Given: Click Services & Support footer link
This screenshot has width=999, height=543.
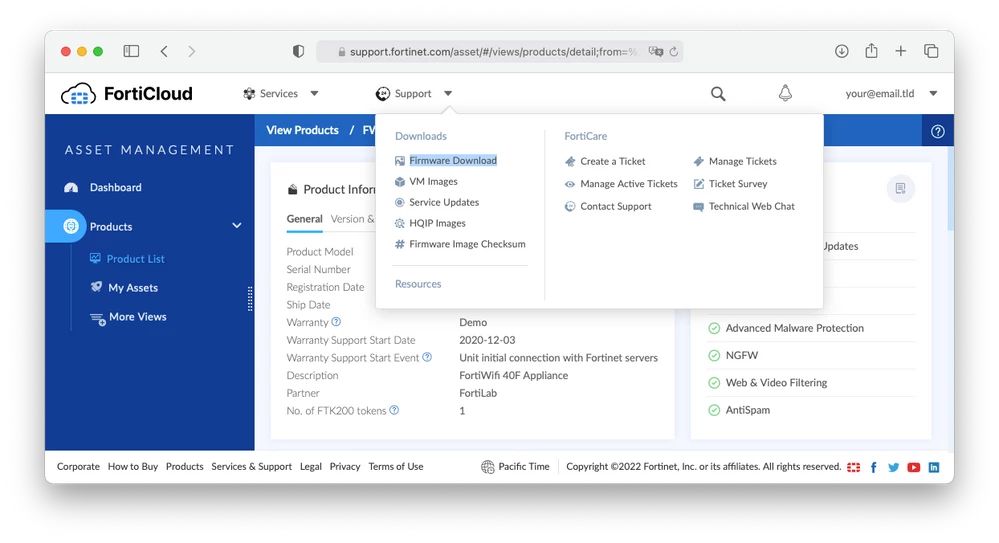Looking at the screenshot, I should tap(252, 467).
